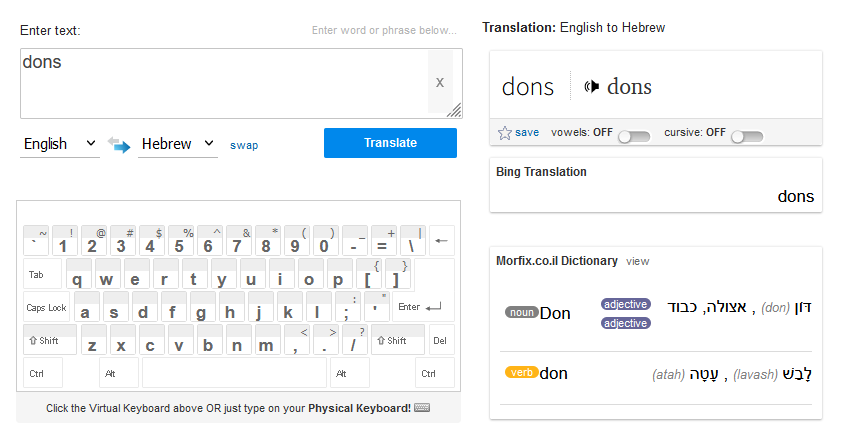Tap the Caps Lock key
Viewport: 845px width, 433px height.
(46, 307)
